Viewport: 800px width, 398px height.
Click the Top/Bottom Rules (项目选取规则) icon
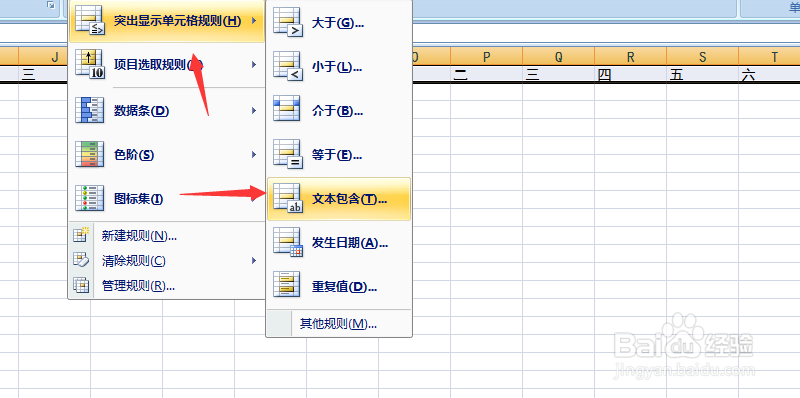pos(89,64)
